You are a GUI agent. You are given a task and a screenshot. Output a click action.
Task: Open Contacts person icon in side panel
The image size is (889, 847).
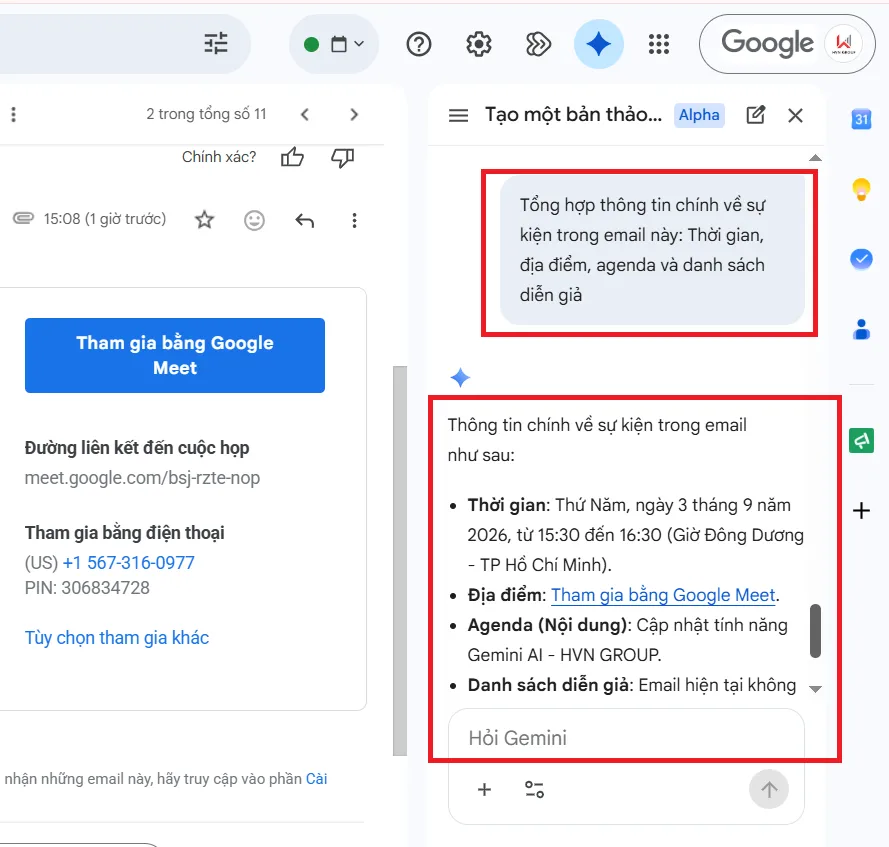click(861, 329)
